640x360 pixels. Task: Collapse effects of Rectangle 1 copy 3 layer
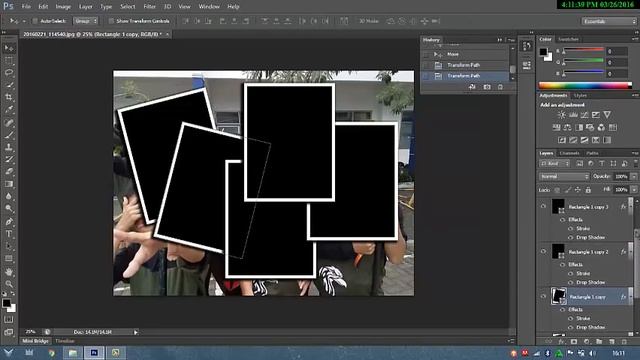click(x=630, y=207)
